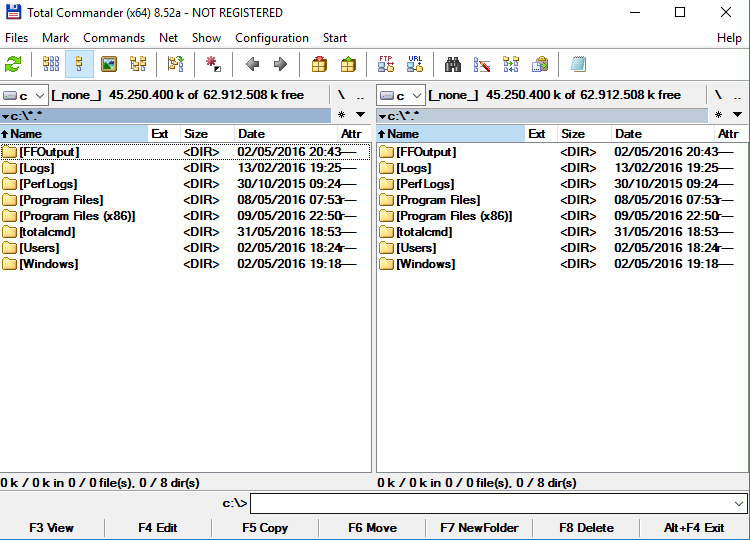This screenshot has height=540, width=750.
Task: Select [Program Files] in right panel
Action: point(562,200)
